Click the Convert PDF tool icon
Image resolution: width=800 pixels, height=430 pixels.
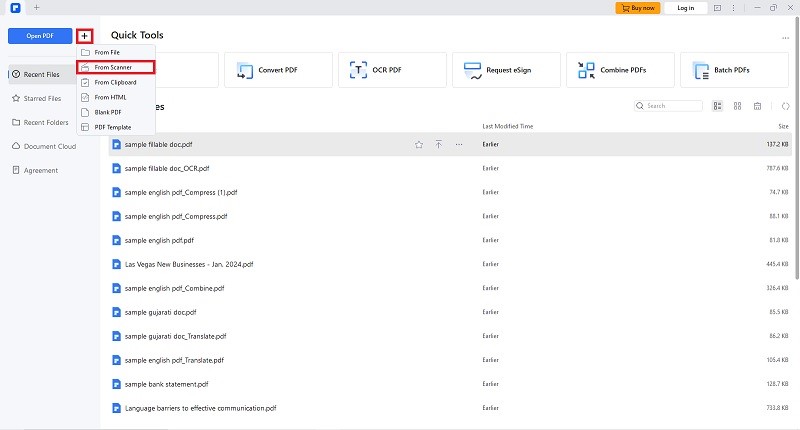pyautogui.click(x=245, y=70)
